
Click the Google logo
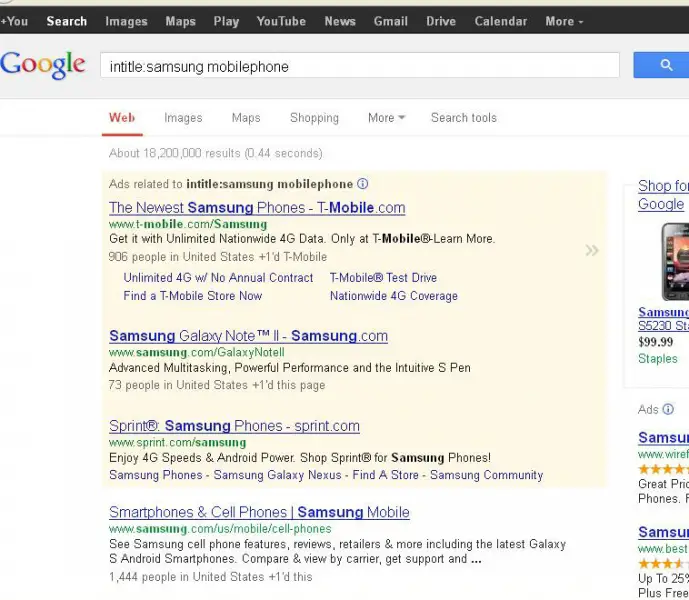coord(43,65)
